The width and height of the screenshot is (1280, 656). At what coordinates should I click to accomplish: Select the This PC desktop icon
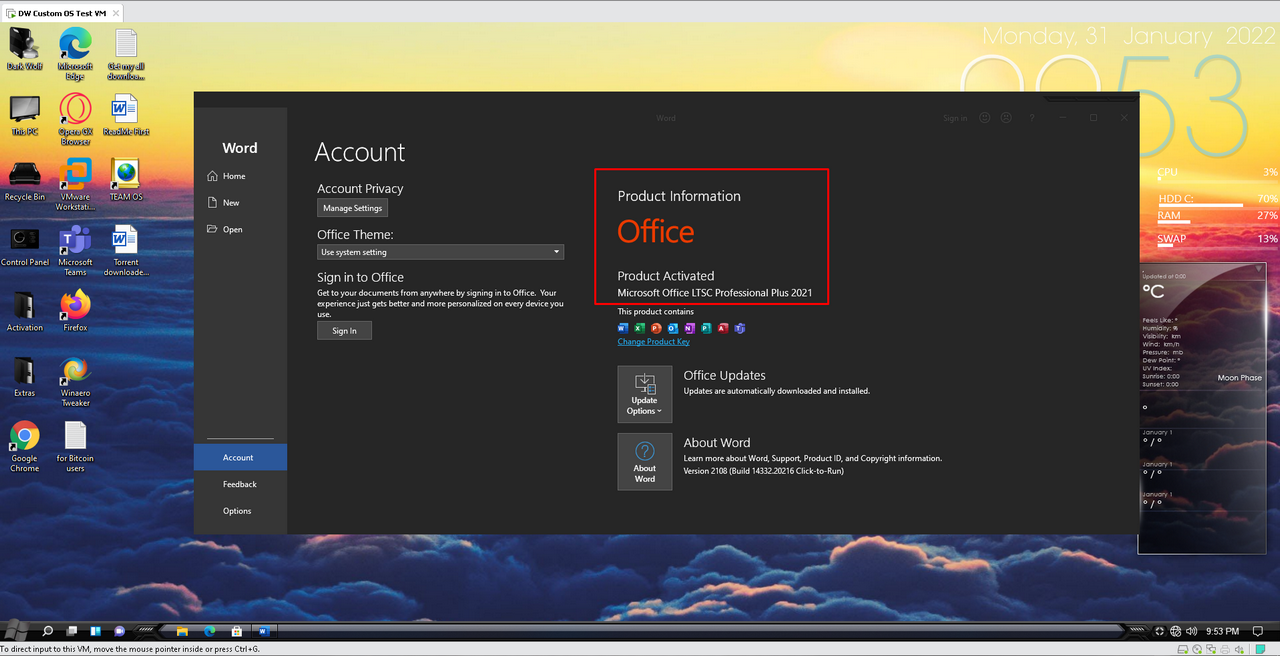25,115
